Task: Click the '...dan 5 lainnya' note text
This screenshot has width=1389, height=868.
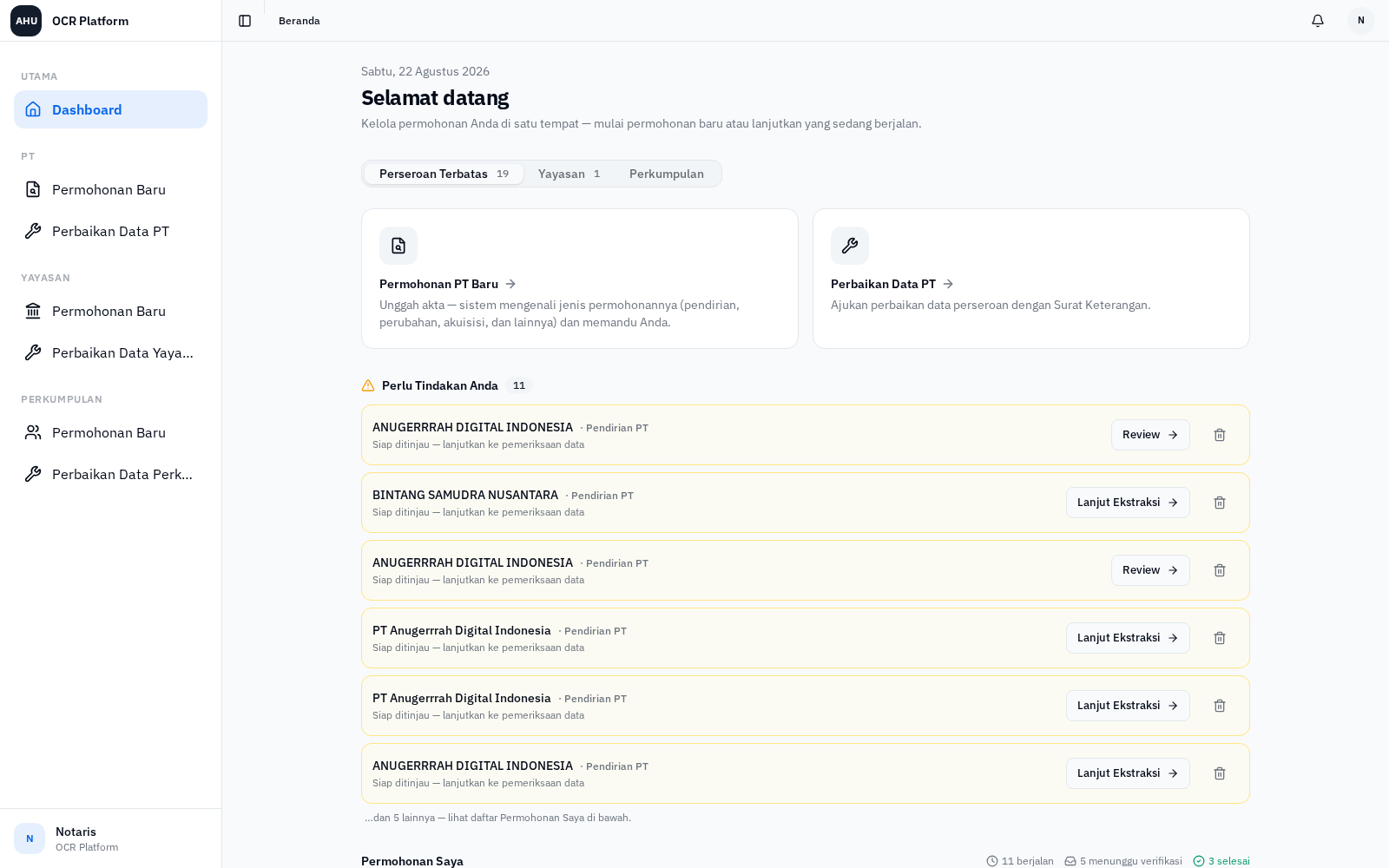Action: coord(497,818)
